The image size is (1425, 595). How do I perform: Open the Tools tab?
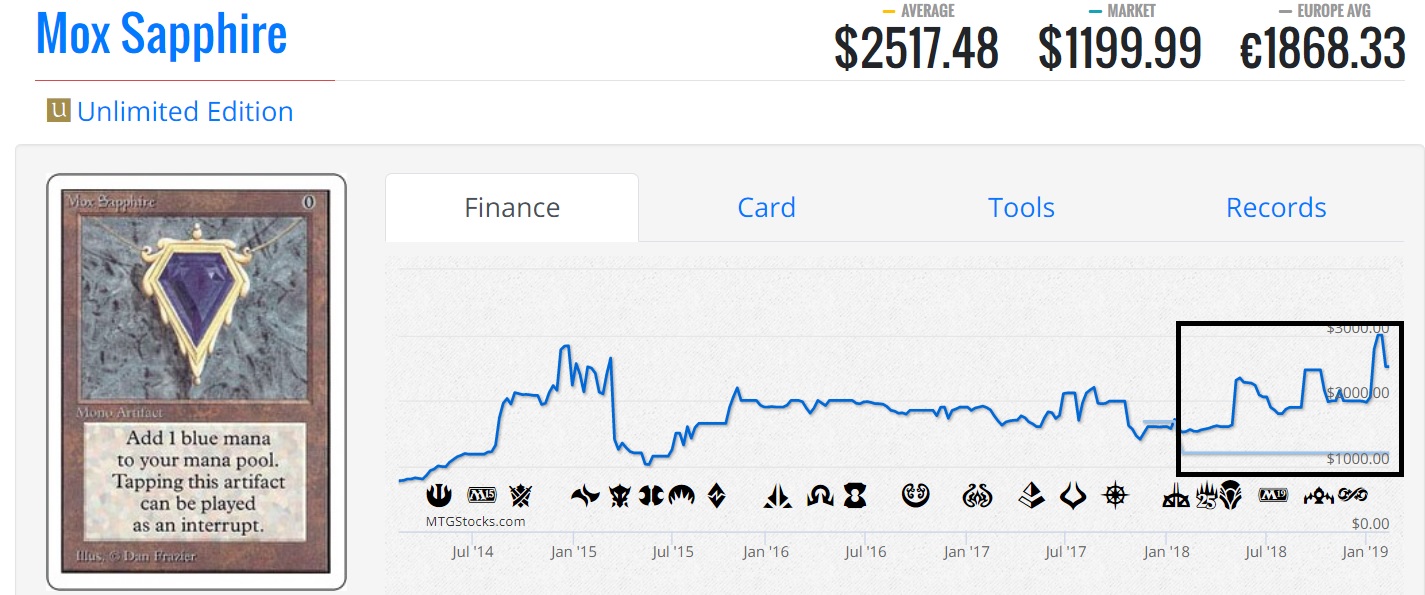coord(1021,208)
